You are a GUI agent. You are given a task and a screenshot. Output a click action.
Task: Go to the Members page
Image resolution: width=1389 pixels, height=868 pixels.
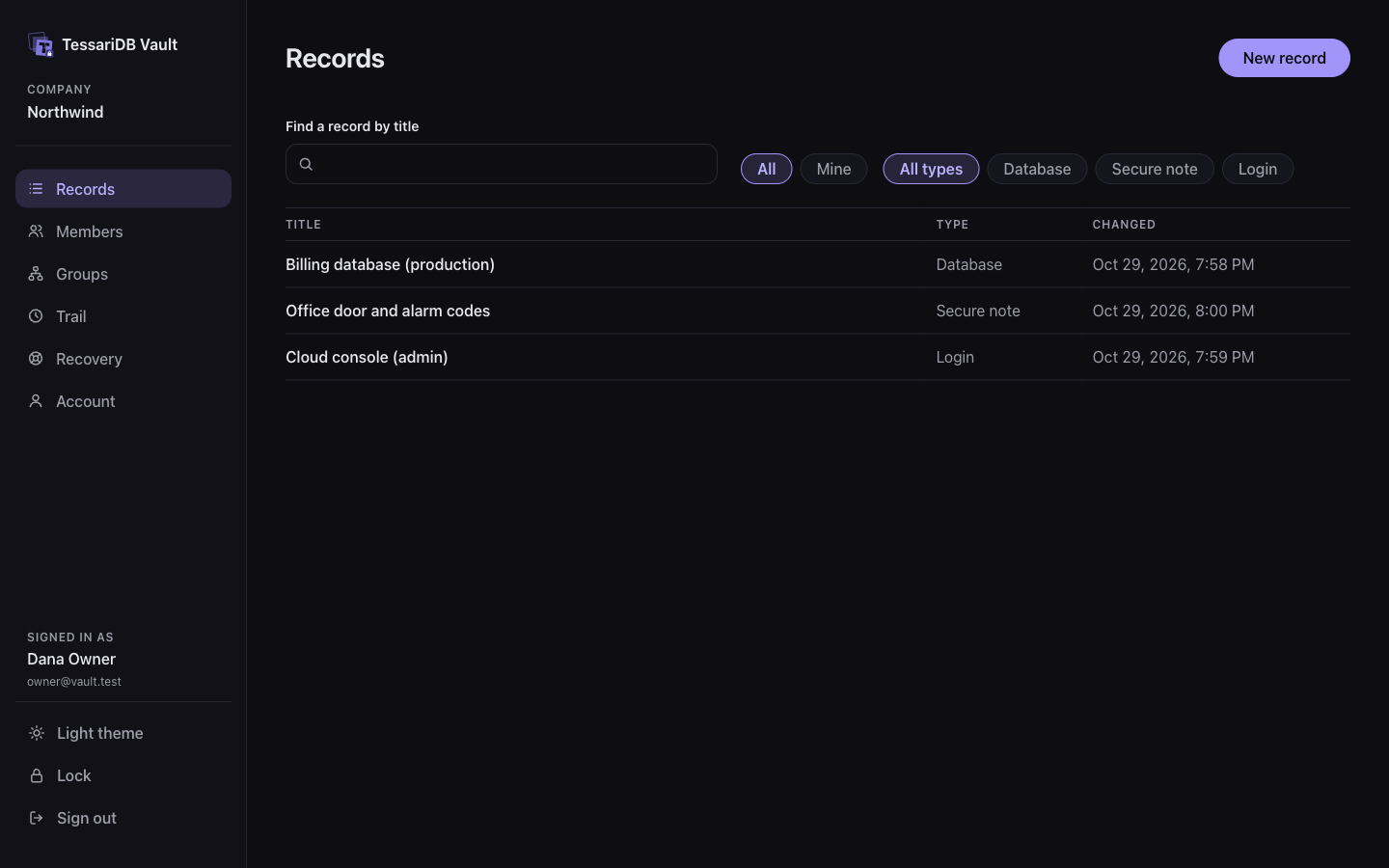123,231
